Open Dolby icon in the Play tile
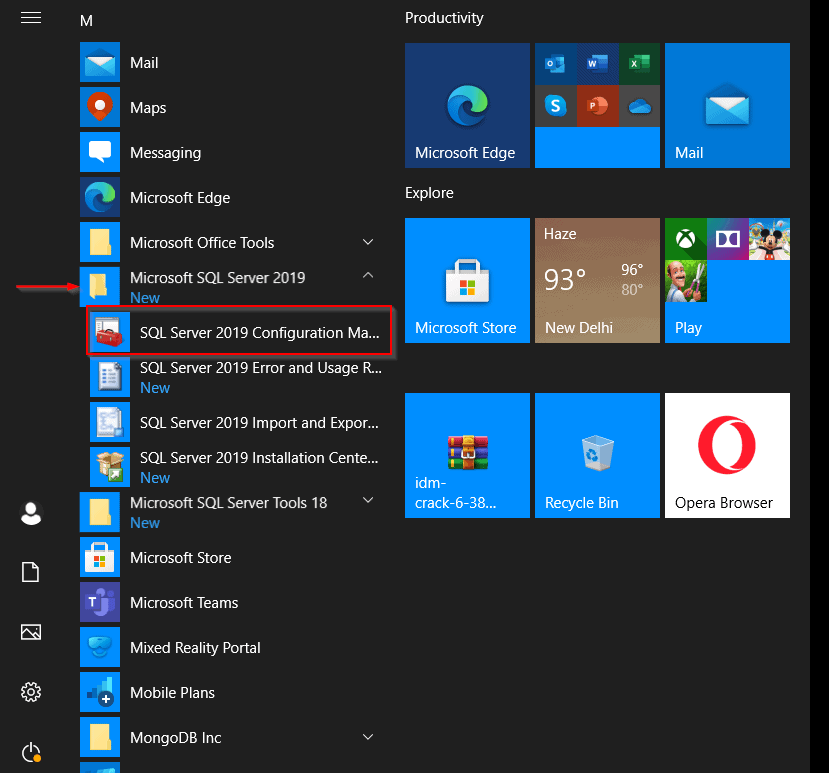 (727, 239)
